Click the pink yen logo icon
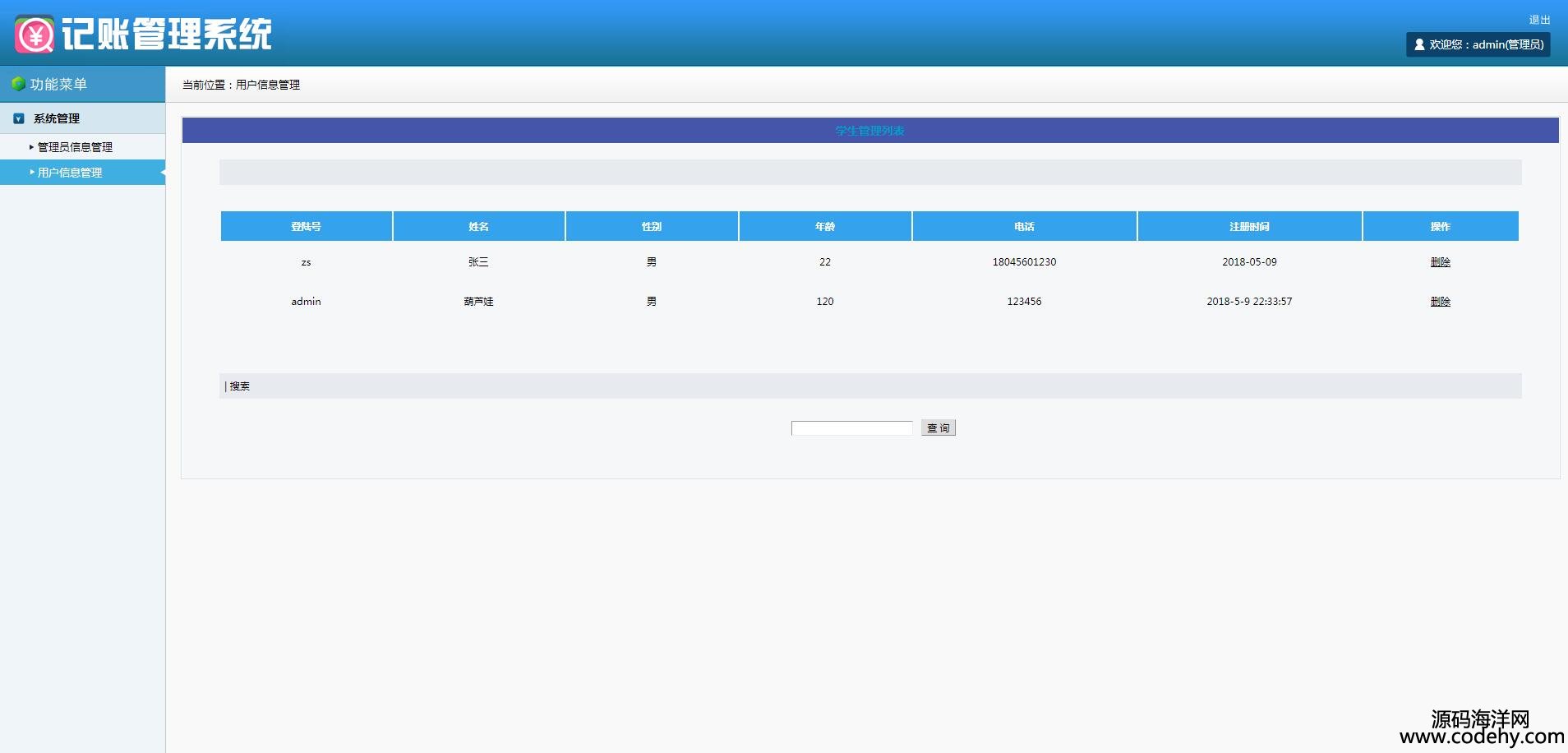 click(35, 35)
